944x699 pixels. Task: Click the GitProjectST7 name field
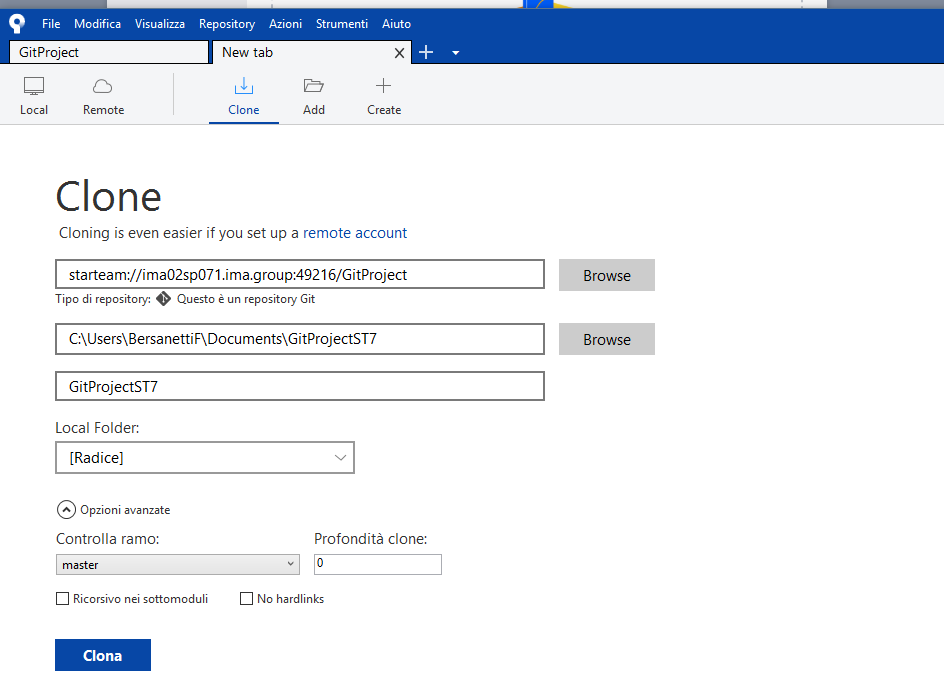coord(300,386)
